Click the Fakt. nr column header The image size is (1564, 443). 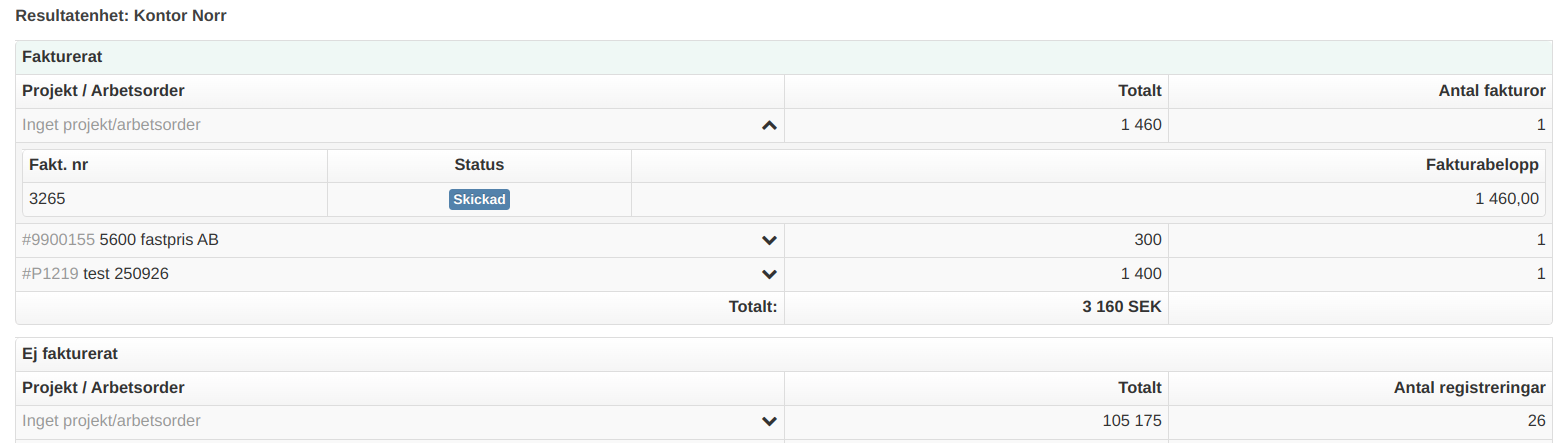point(59,165)
